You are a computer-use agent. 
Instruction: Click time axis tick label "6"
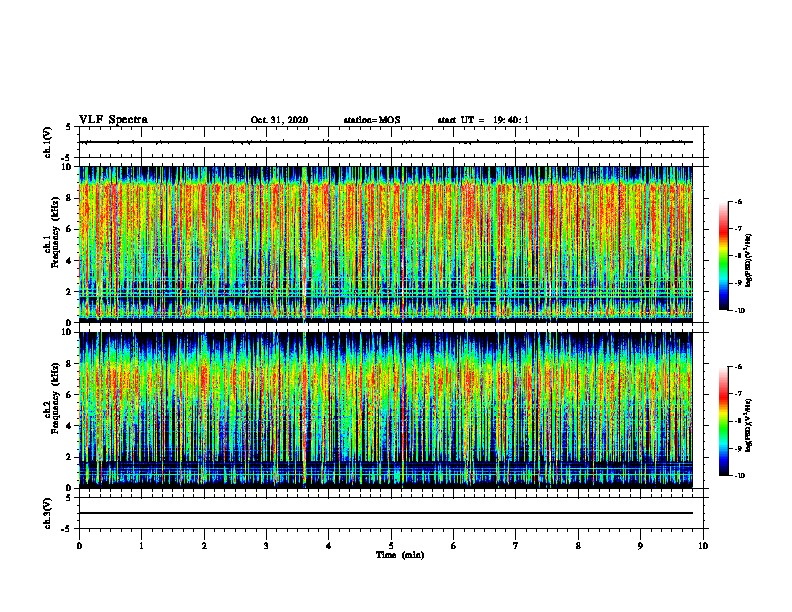[x=453, y=546]
